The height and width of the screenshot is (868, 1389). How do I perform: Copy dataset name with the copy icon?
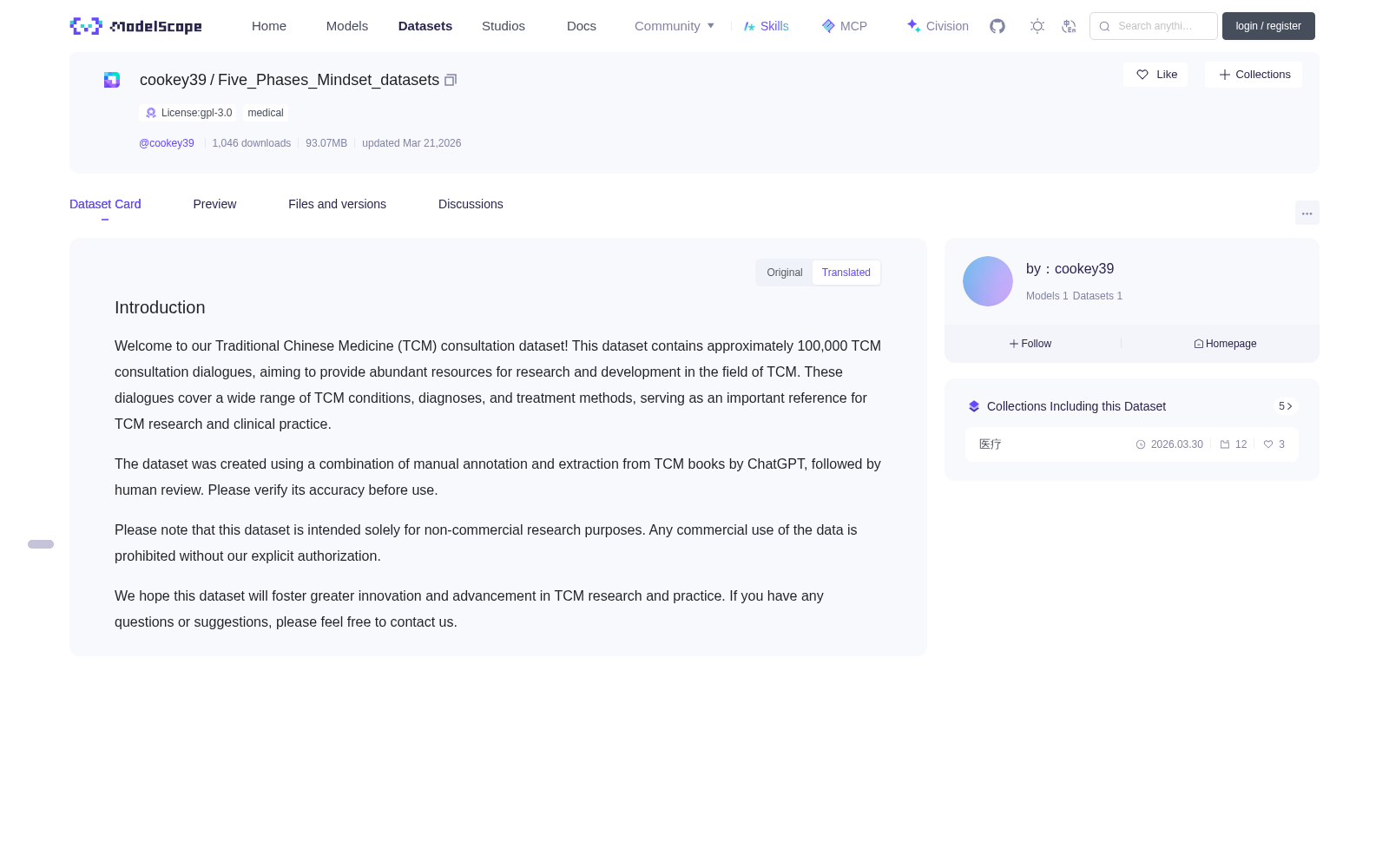point(451,80)
